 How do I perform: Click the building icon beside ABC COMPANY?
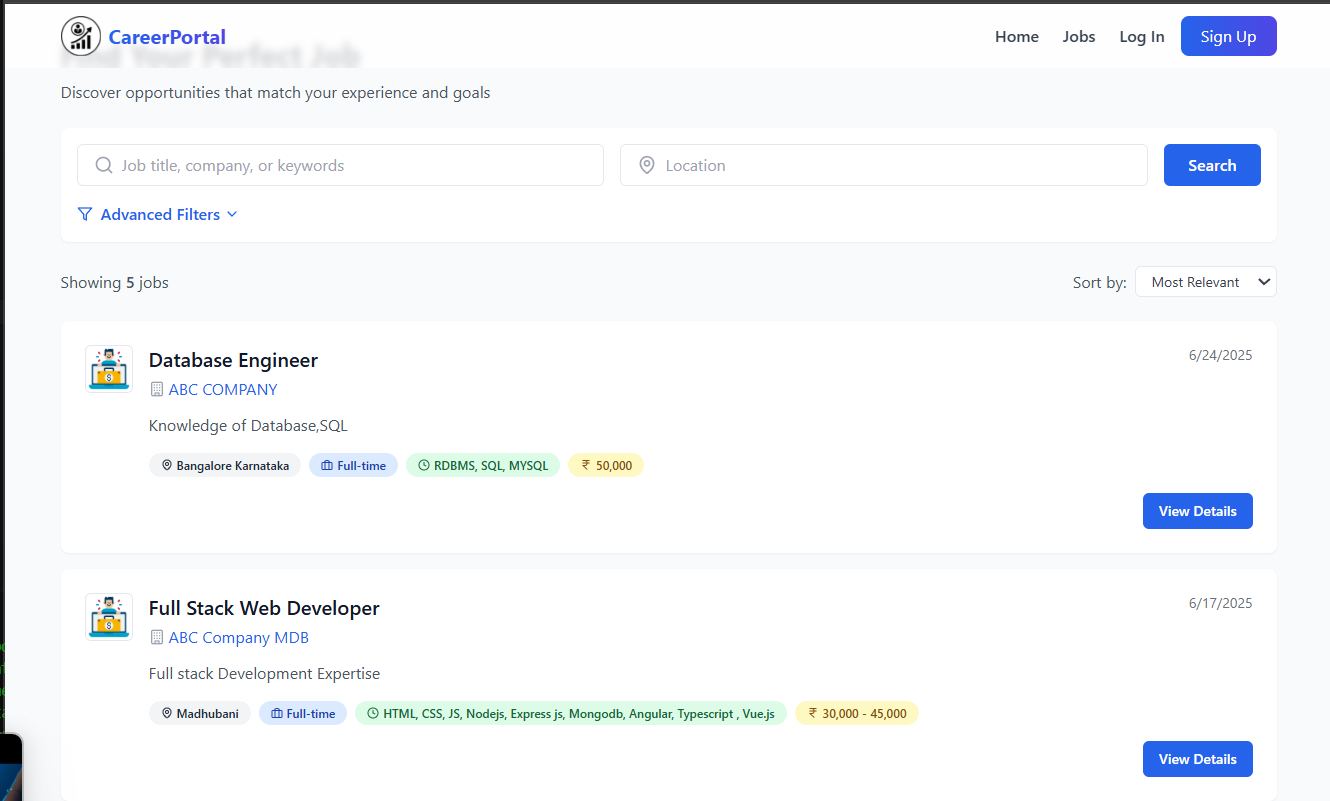(156, 389)
